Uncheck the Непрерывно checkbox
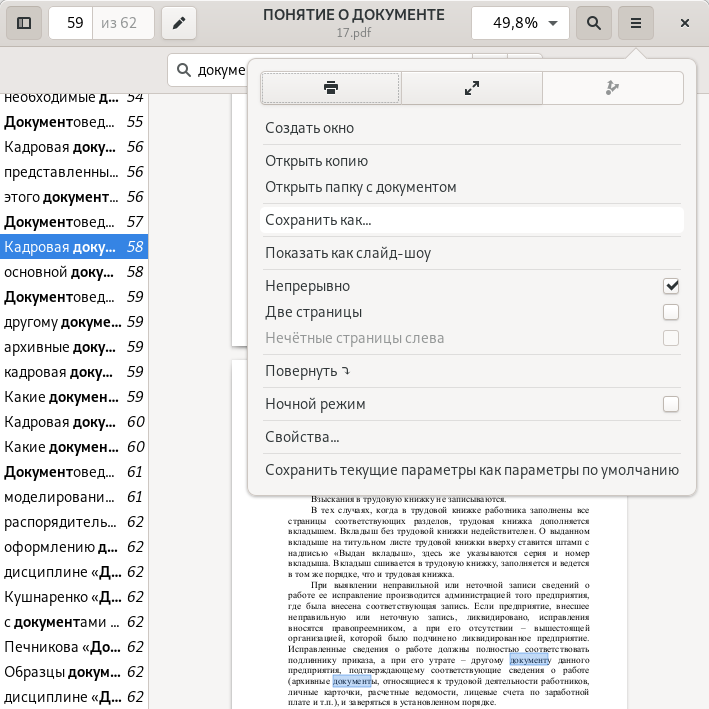The image size is (709, 709). click(x=671, y=286)
